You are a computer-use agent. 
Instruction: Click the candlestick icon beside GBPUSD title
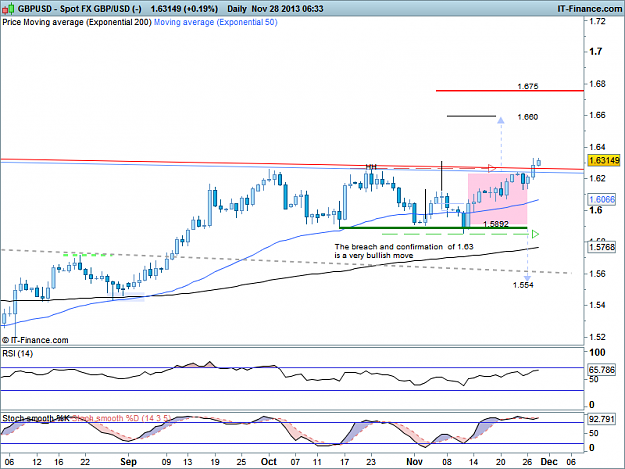(8, 8)
